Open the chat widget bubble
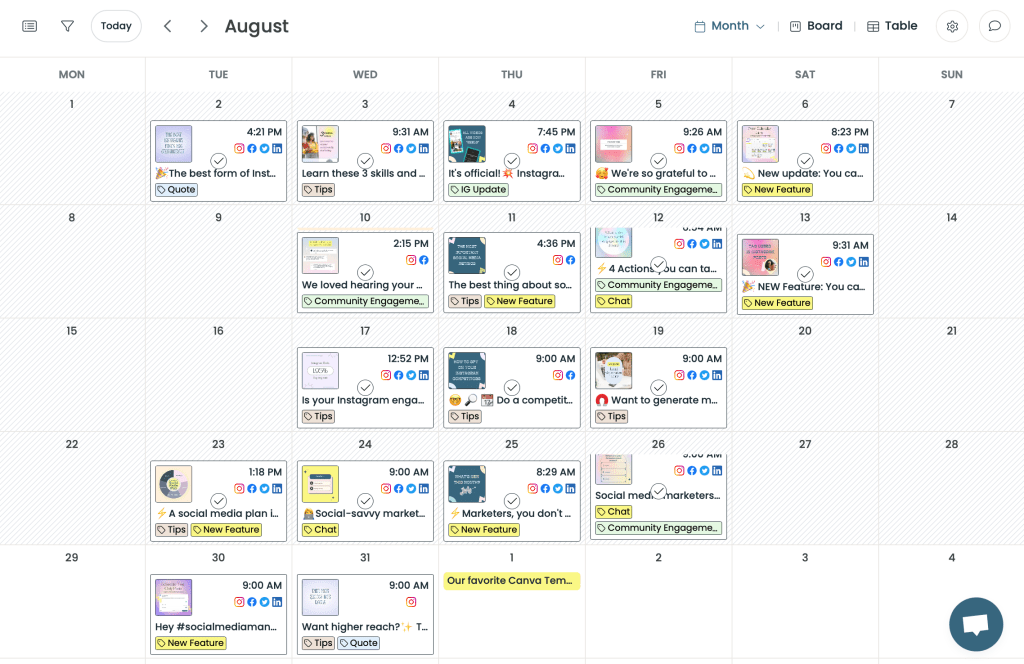This screenshot has width=1024, height=664. pos(975,624)
